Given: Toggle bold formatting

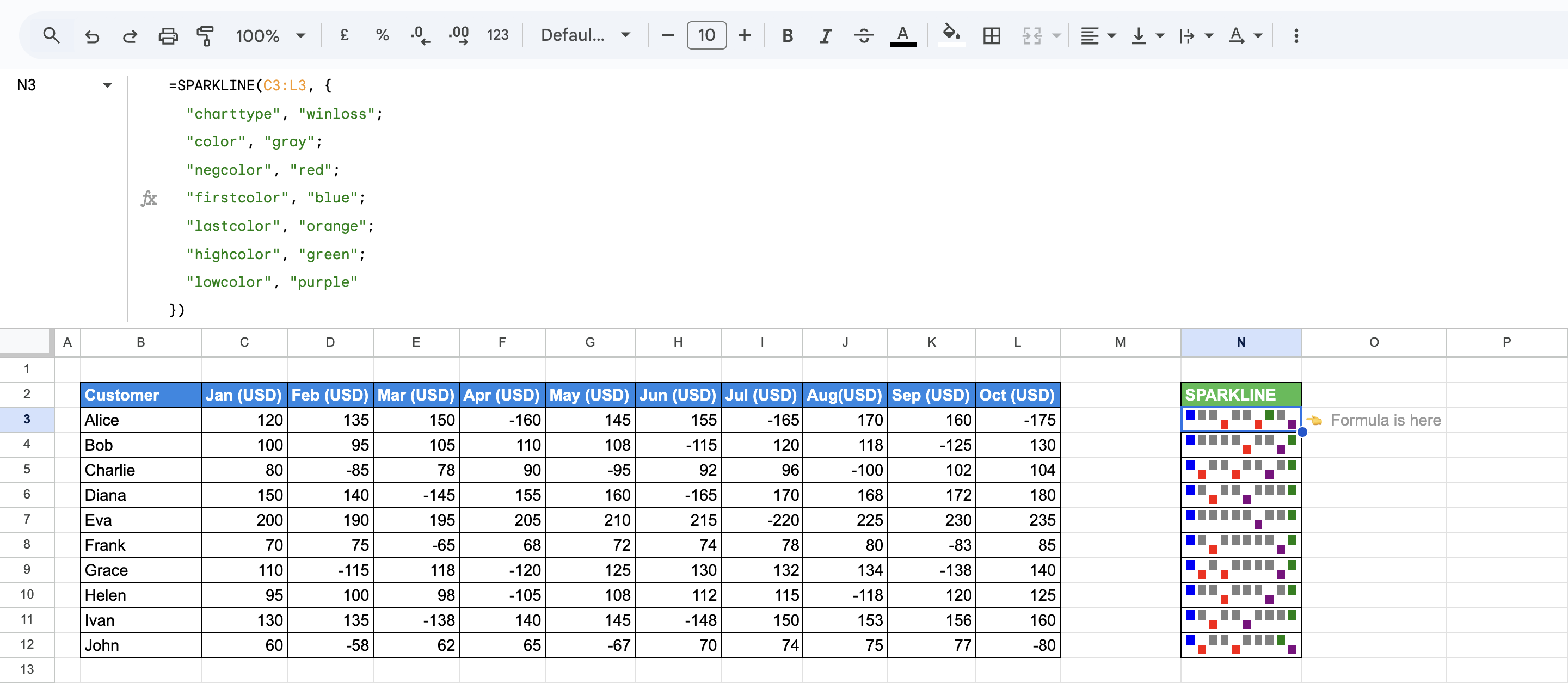Looking at the screenshot, I should (x=787, y=35).
